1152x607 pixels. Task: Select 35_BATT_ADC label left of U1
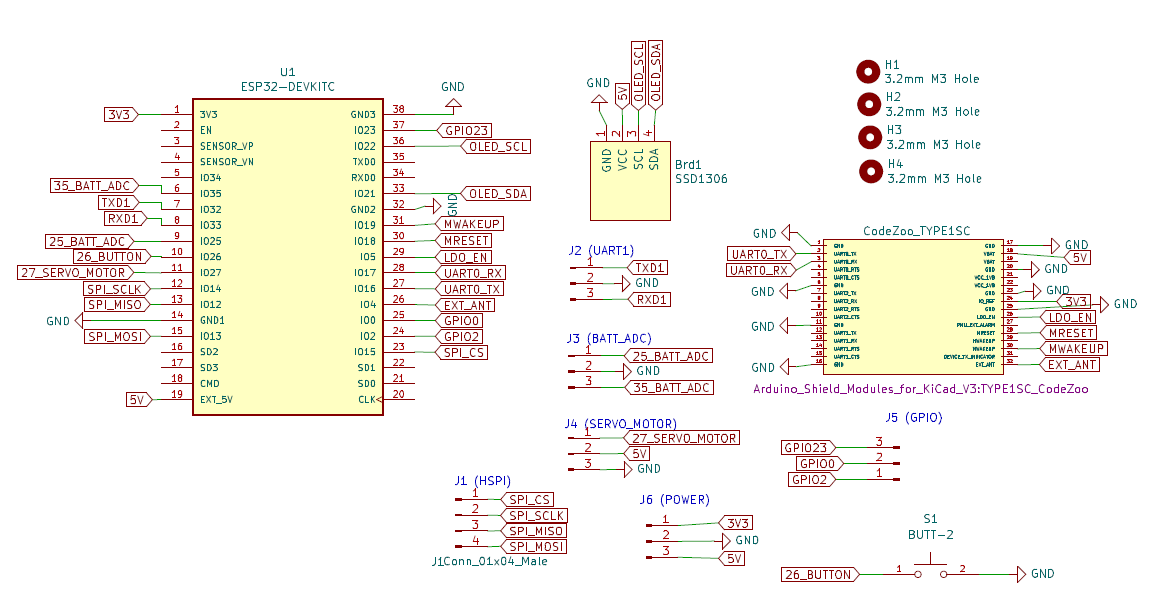95,186
